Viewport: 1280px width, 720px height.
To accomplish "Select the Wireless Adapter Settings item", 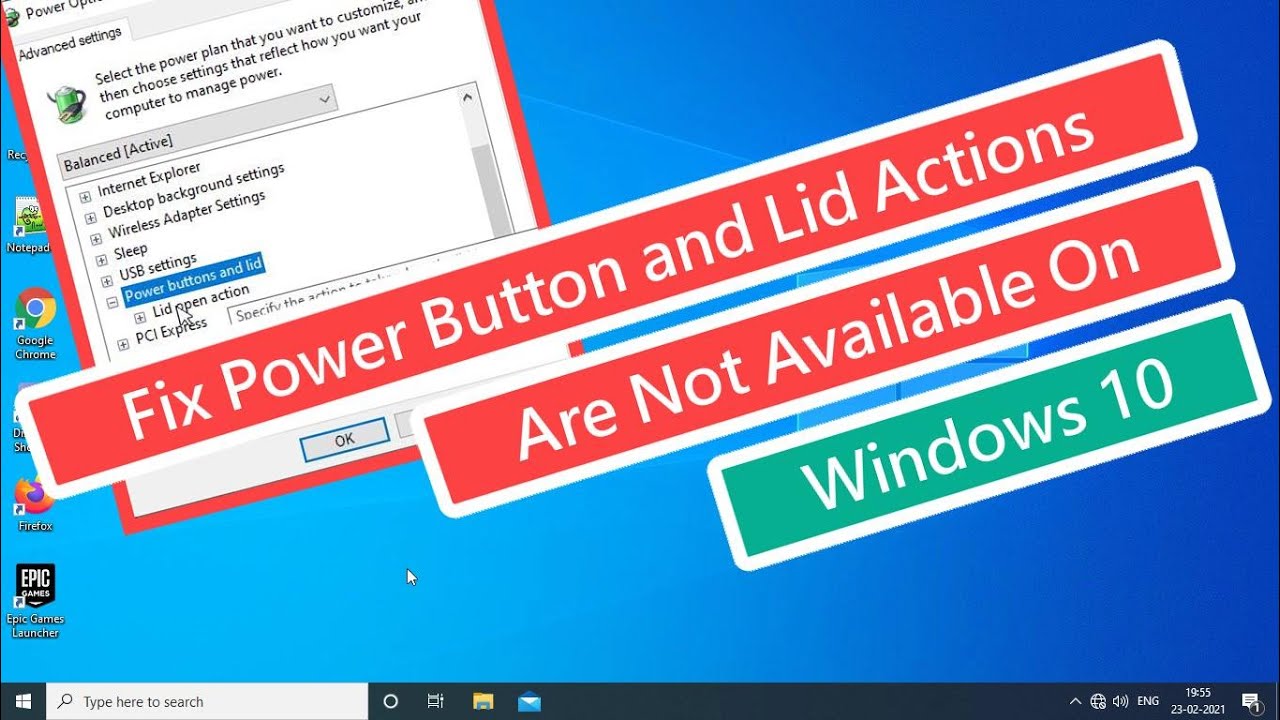I will click(x=187, y=214).
